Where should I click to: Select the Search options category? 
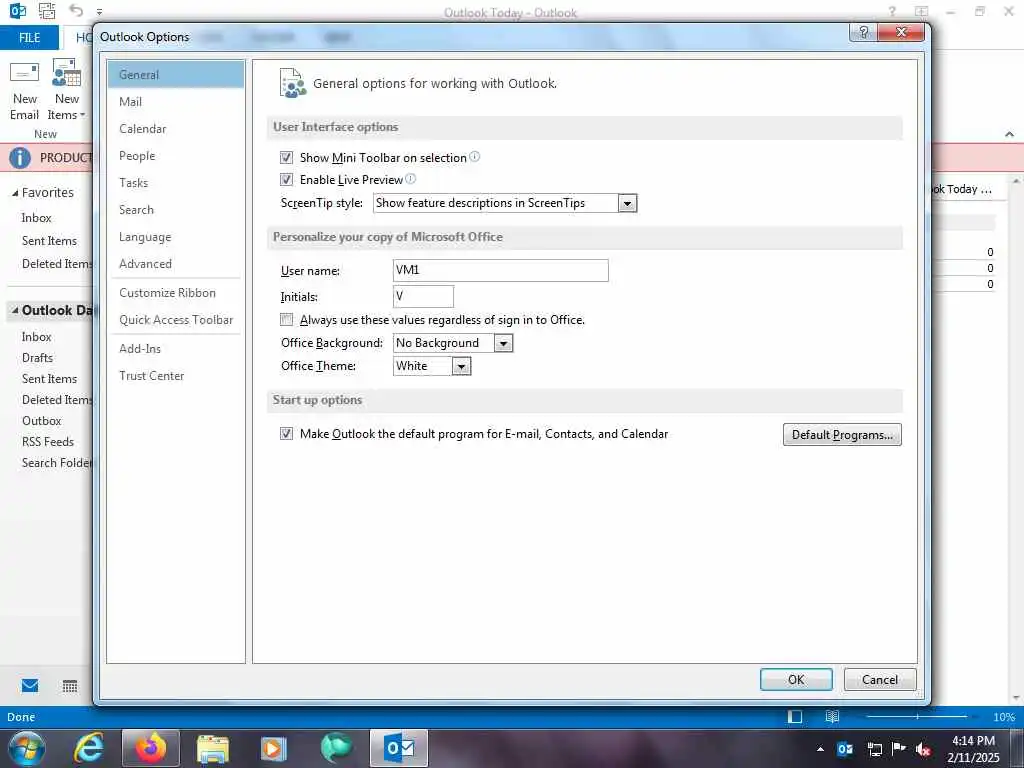176,210
